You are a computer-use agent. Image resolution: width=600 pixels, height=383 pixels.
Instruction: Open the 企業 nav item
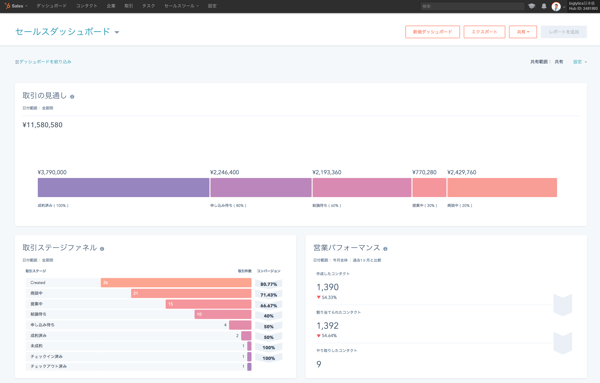click(x=111, y=6)
